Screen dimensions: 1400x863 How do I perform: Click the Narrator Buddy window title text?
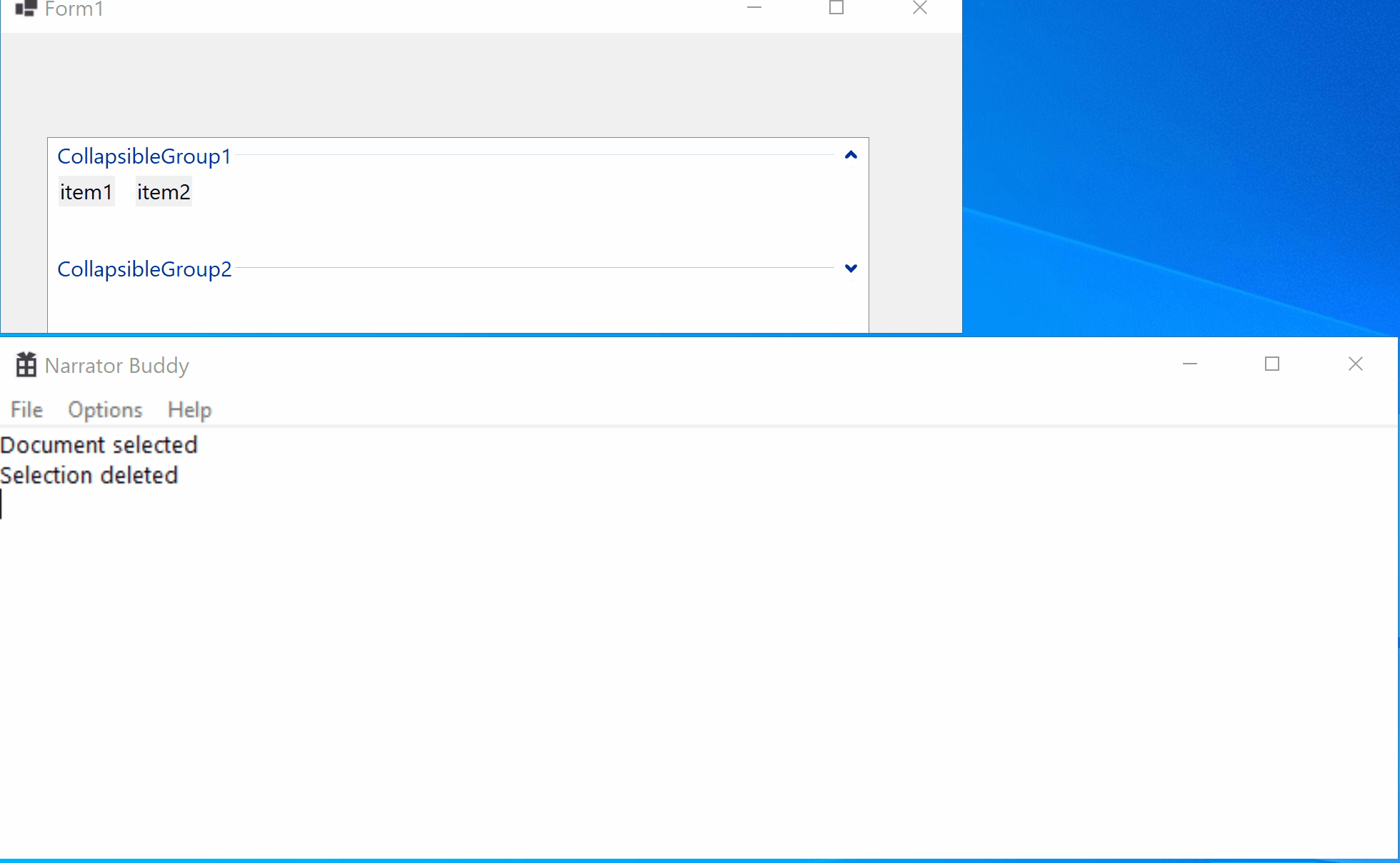click(116, 365)
